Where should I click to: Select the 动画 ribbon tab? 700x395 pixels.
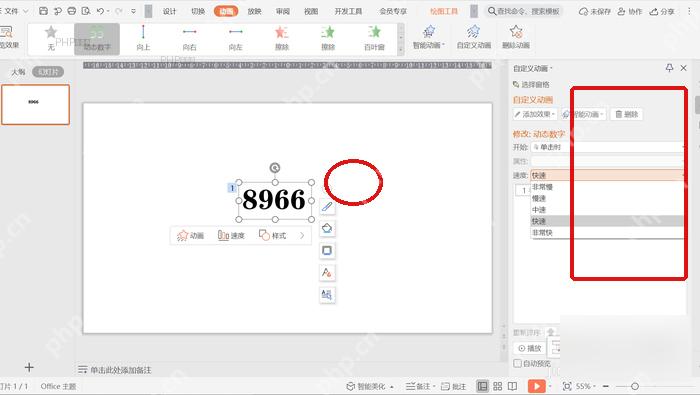click(226, 12)
